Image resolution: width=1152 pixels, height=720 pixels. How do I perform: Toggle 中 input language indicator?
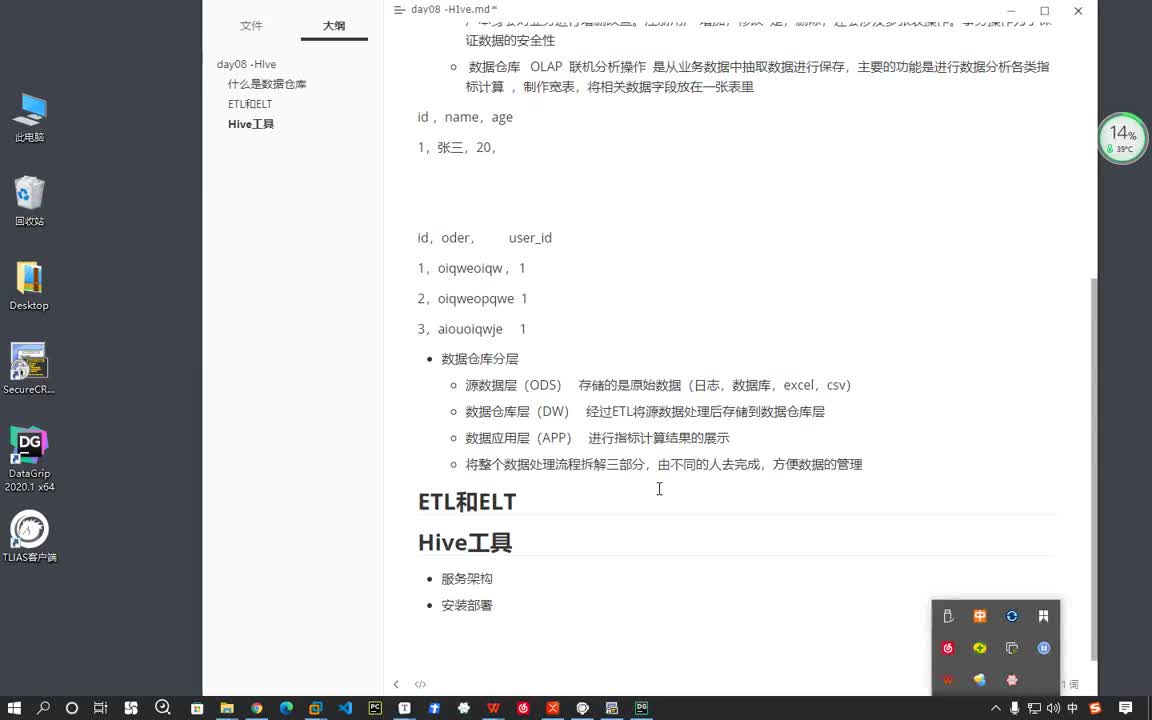click(x=1072, y=708)
